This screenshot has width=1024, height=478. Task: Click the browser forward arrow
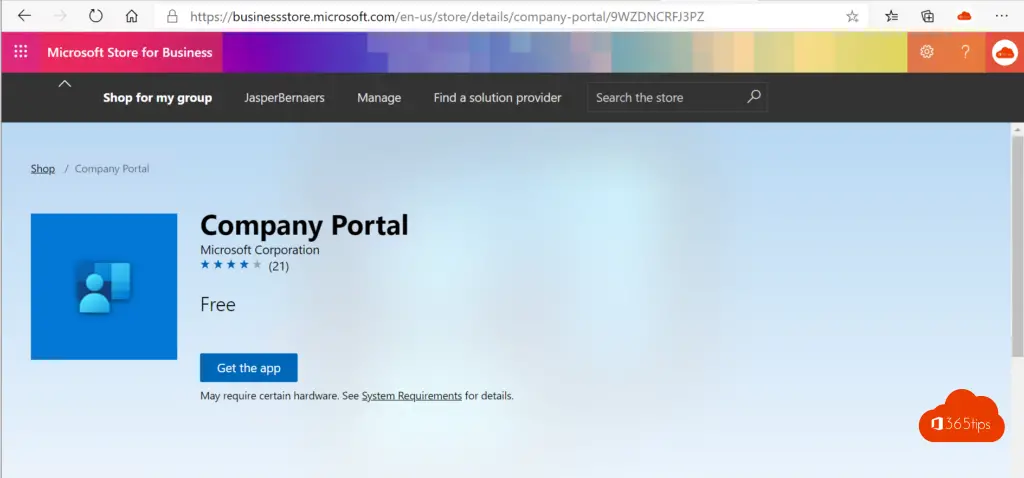[x=60, y=16]
